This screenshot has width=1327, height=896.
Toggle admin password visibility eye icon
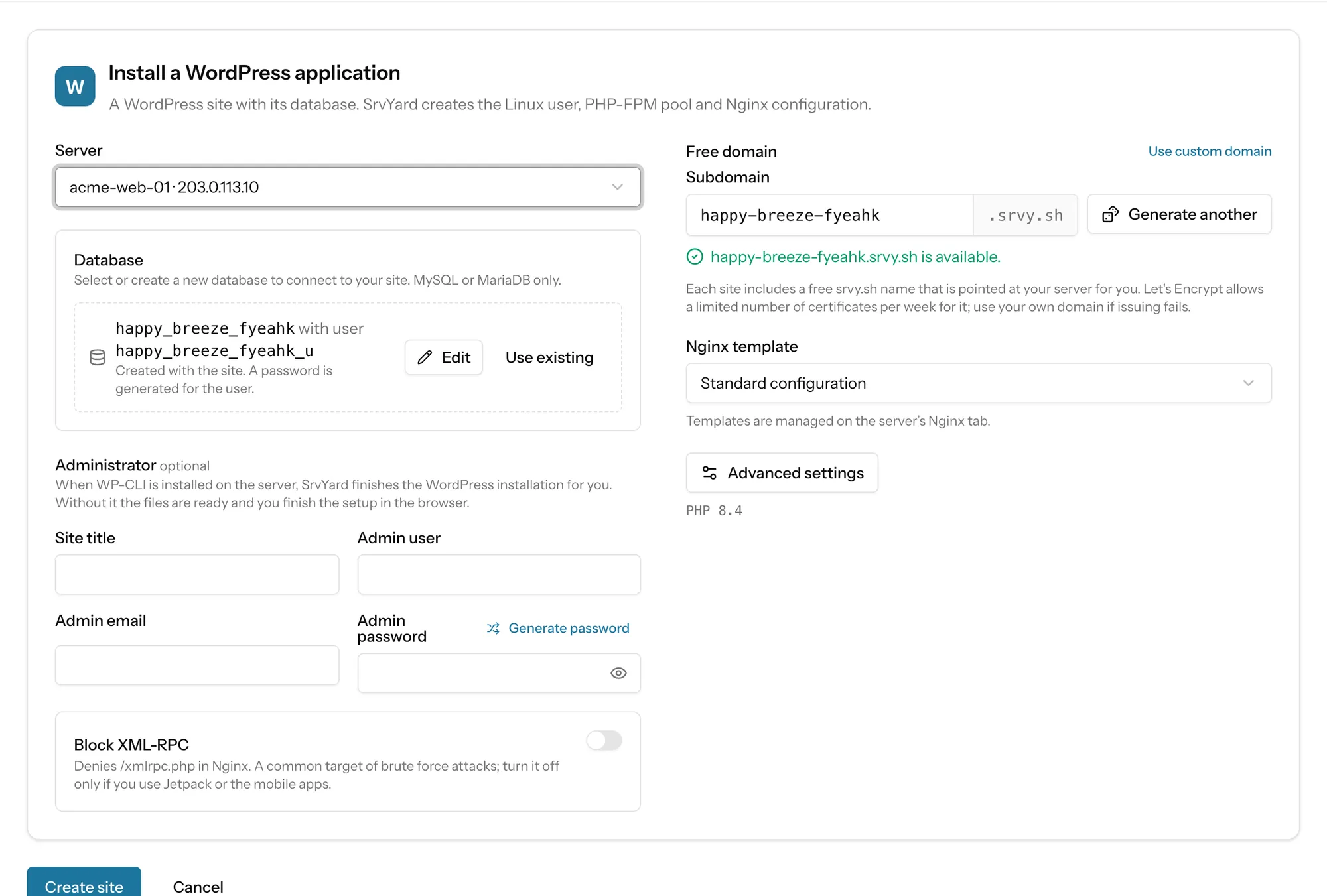(x=618, y=673)
